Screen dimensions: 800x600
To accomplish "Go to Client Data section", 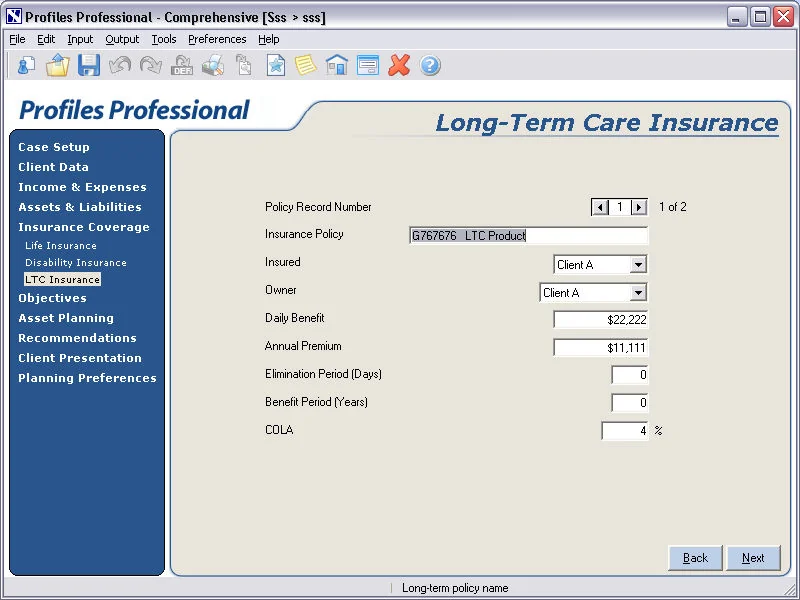I will pos(54,167).
